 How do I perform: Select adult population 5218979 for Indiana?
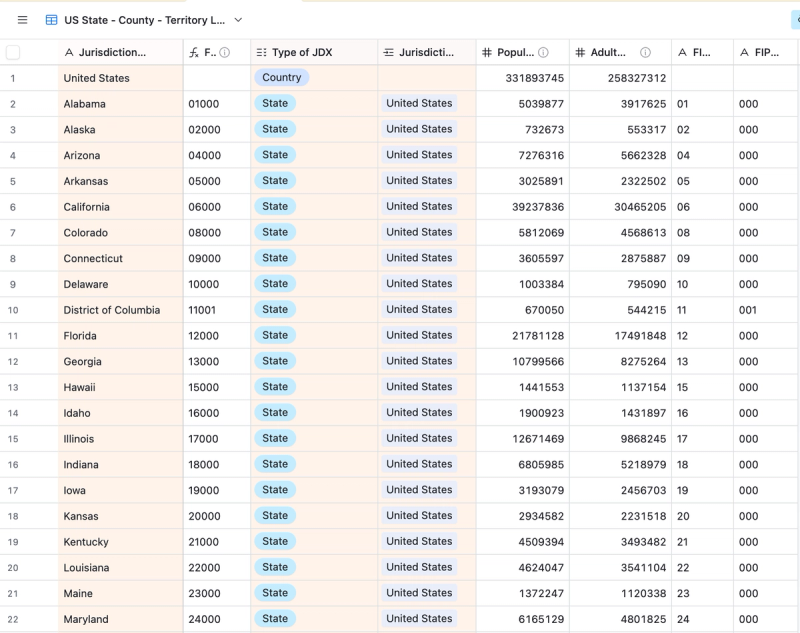tap(620, 464)
